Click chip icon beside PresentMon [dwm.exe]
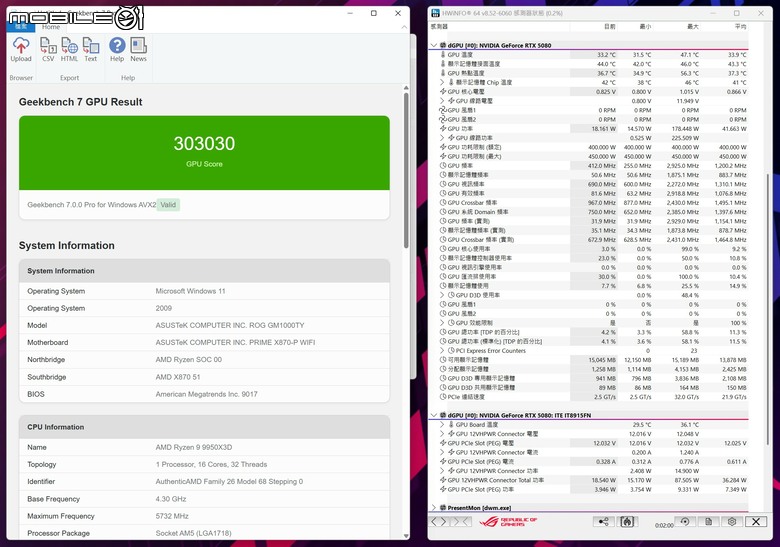The height and width of the screenshot is (547, 780). (443, 508)
